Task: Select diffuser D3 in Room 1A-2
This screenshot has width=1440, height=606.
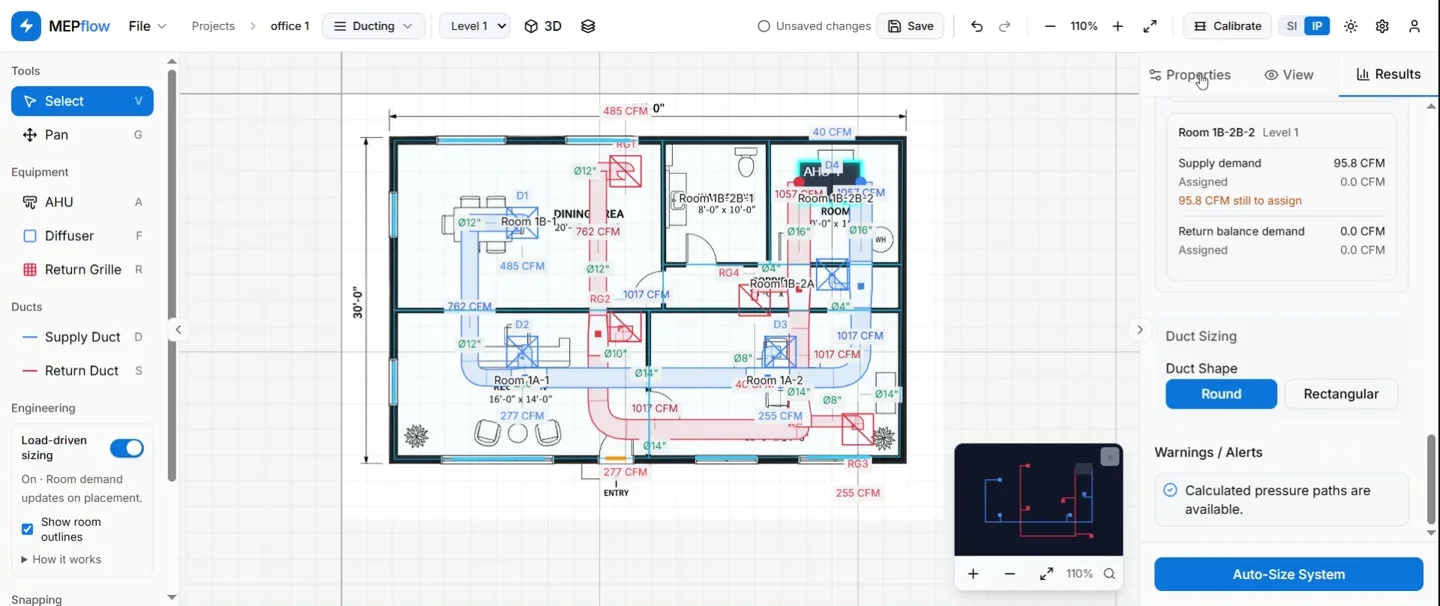Action: coord(779,352)
